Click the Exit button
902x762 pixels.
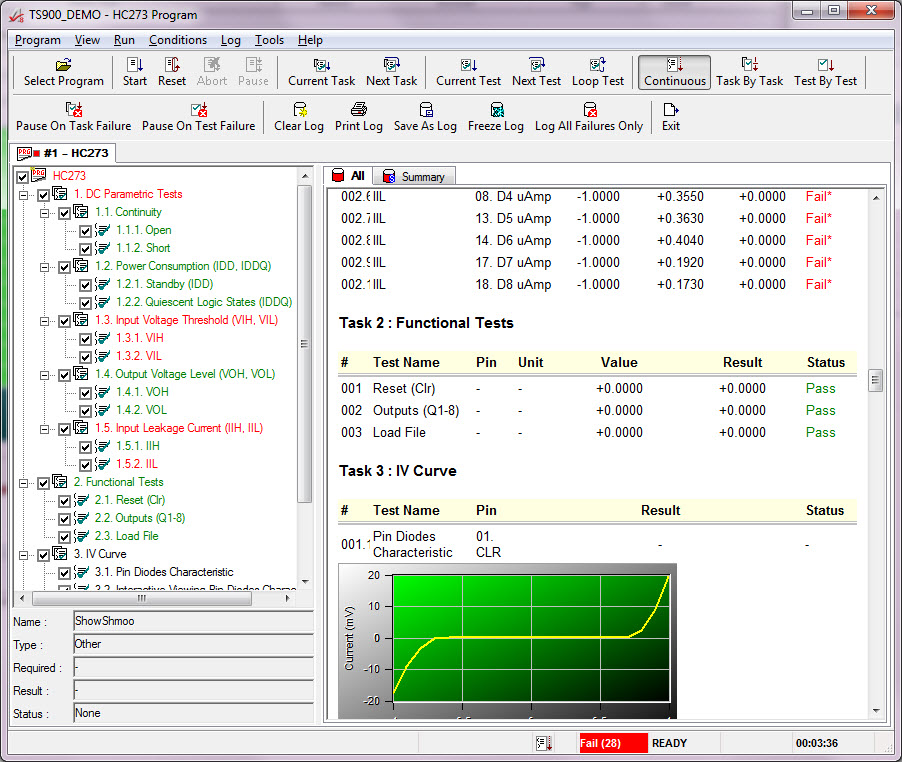pyautogui.click(x=670, y=117)
